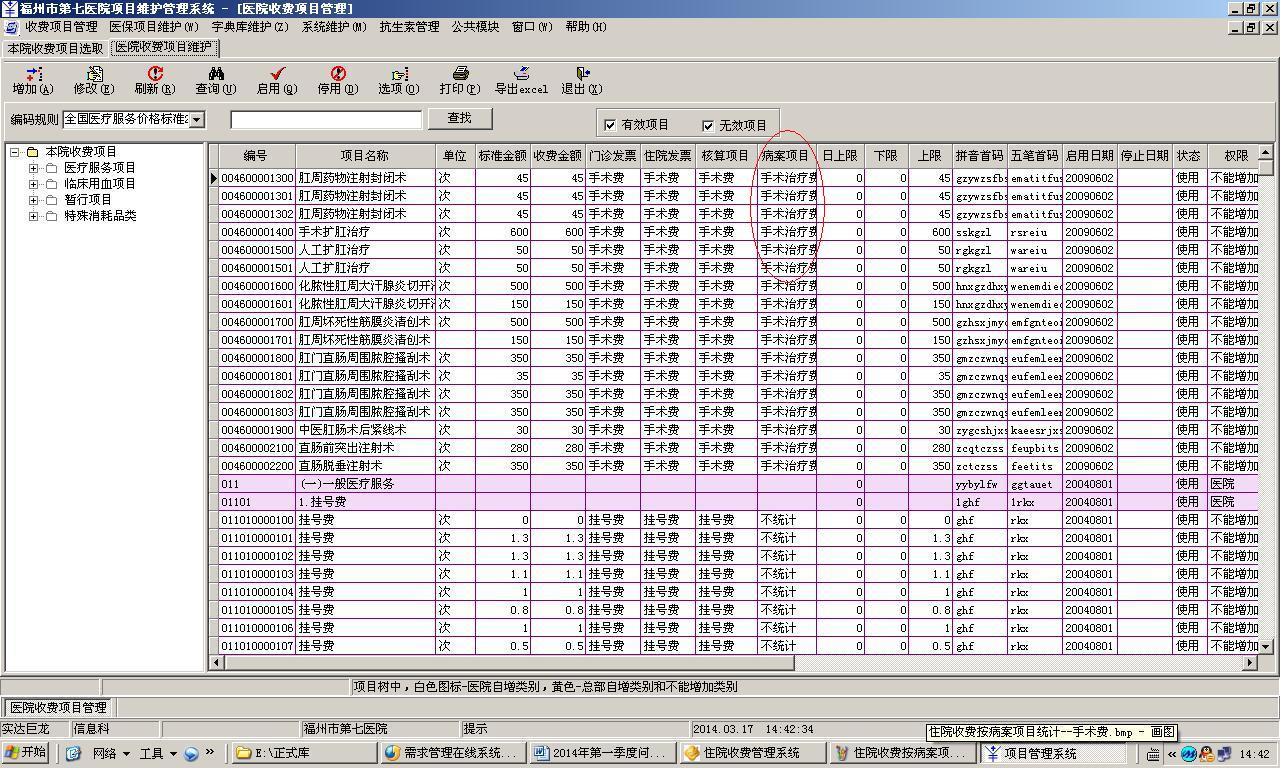Click the vertical scrollbar up arrow
The image size is (1280, 768).
click(x=1266, y=153)
